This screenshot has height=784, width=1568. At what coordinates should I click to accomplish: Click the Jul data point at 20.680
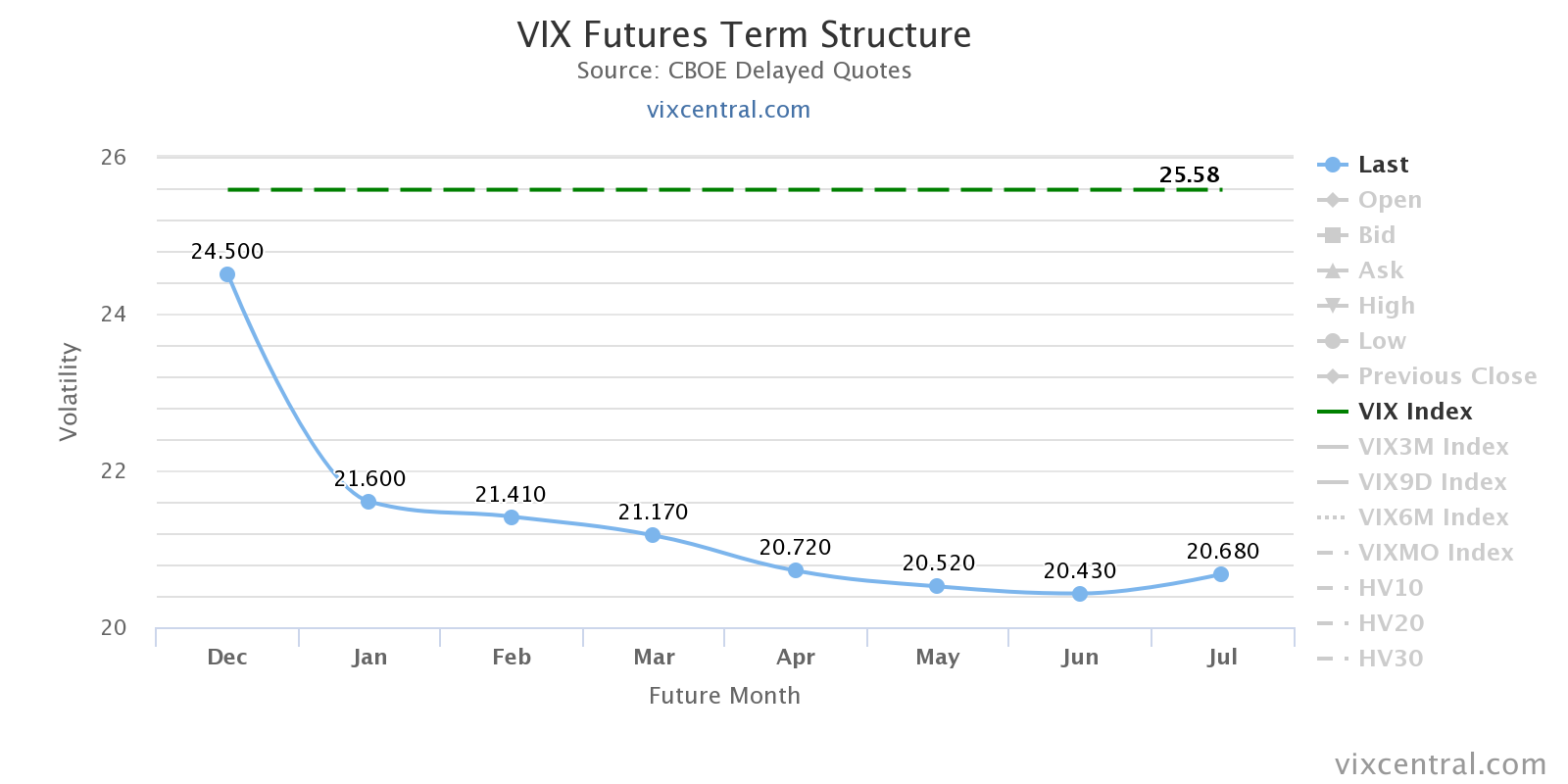point(1221,574)
